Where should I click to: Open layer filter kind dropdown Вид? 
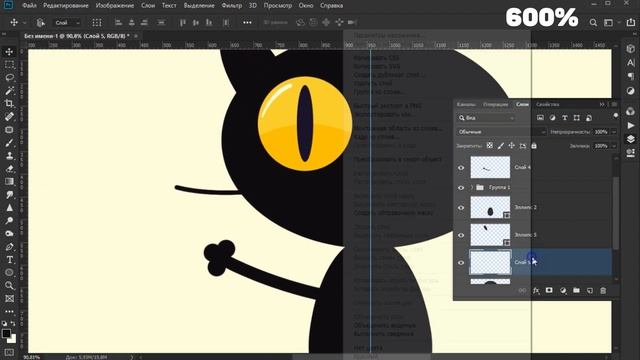click(487, 118)
